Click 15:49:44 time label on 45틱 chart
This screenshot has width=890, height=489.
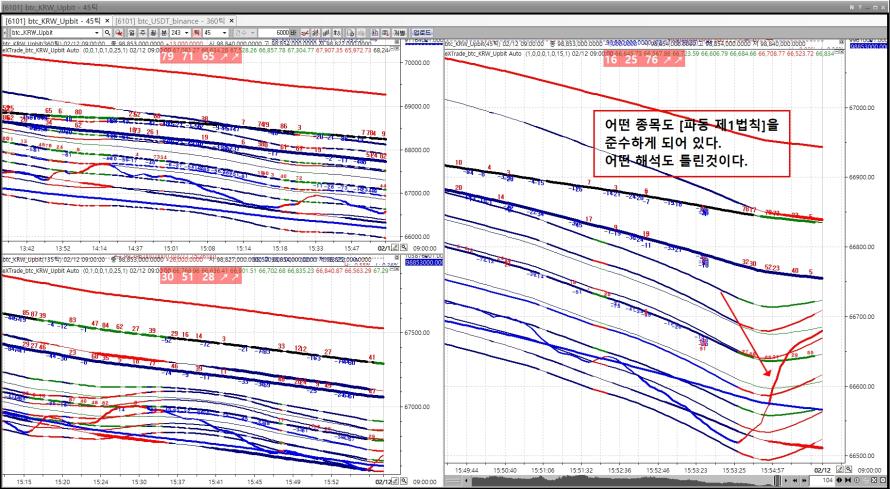coord(467,470)
